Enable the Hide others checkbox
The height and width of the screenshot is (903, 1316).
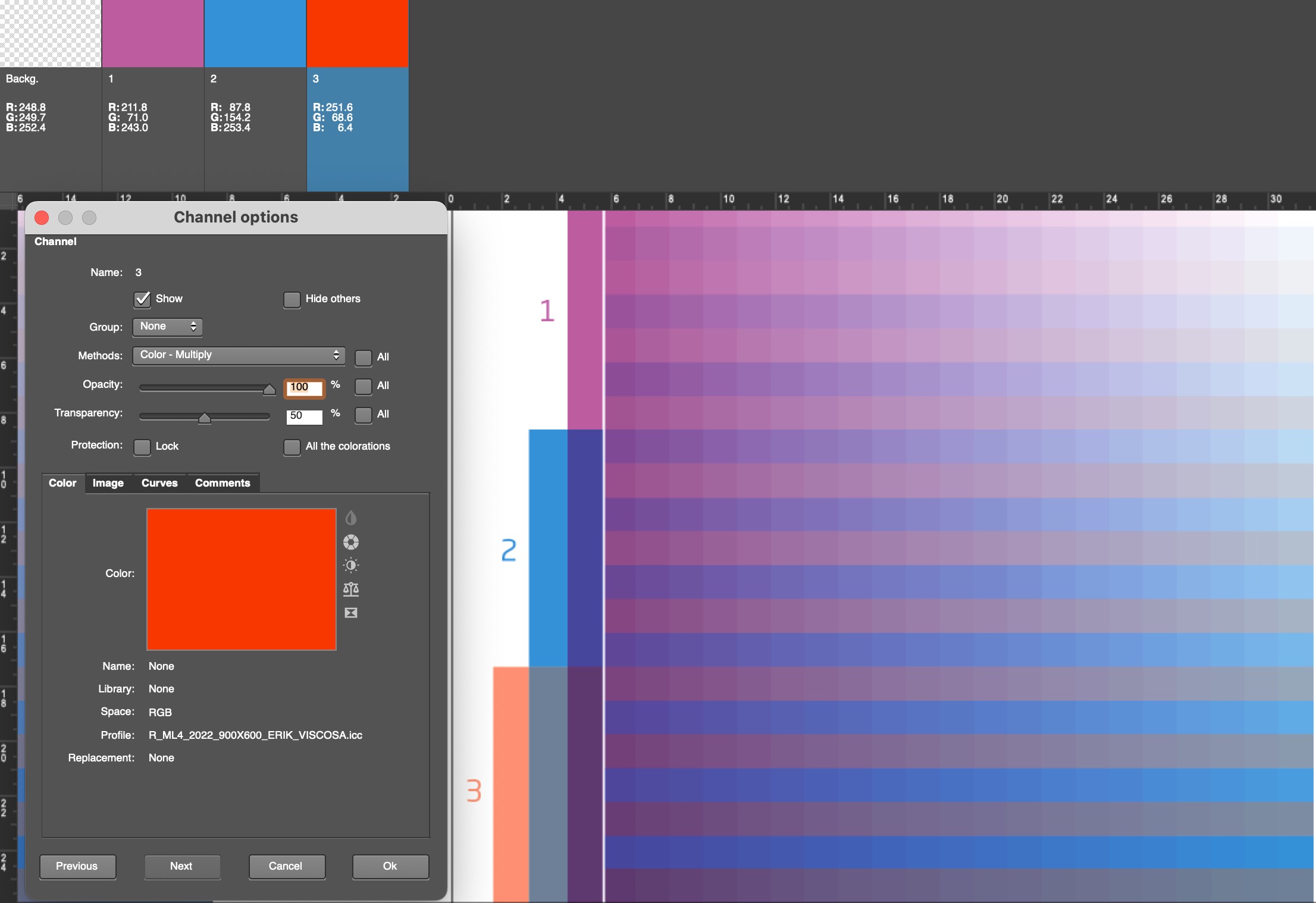click(x=292, y=299)
